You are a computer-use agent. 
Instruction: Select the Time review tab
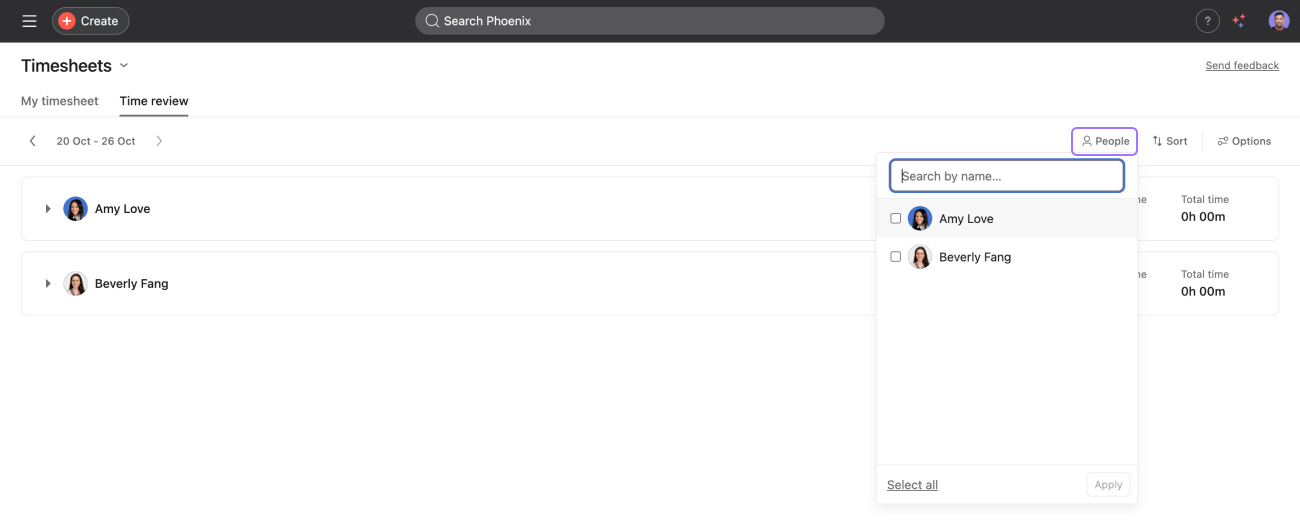154,101
